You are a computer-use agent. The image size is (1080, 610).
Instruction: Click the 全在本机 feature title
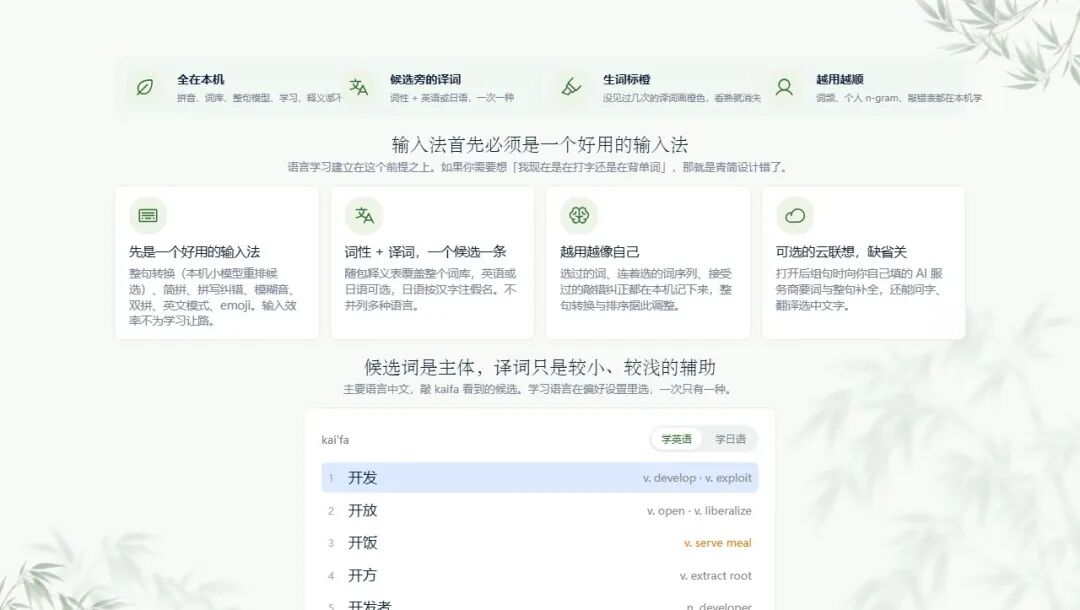point(200,79)
